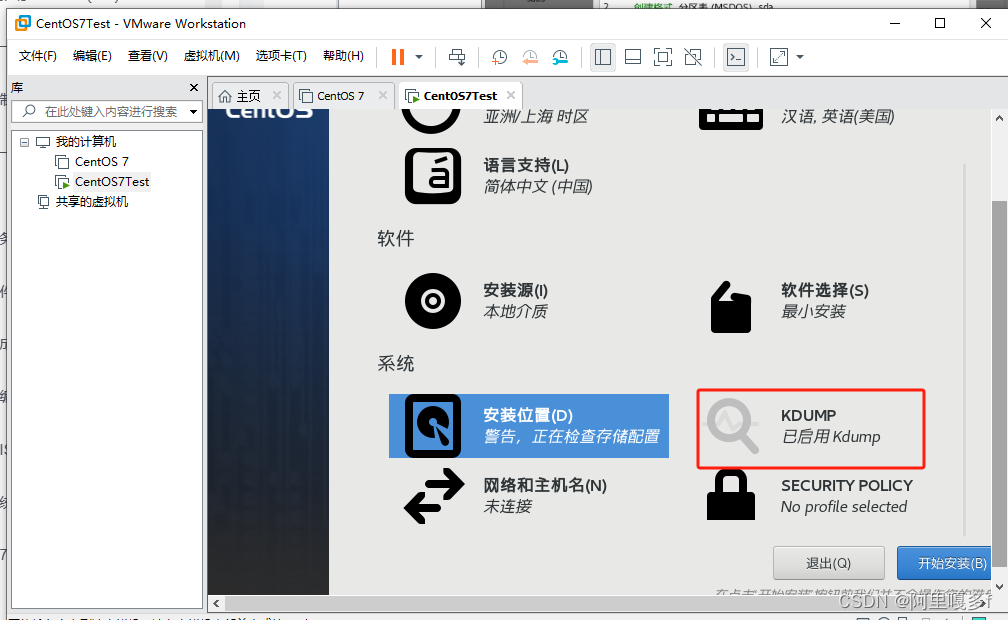Open the KDUMP configuration in the installer
1008x620 pixels.
point(810,426)
